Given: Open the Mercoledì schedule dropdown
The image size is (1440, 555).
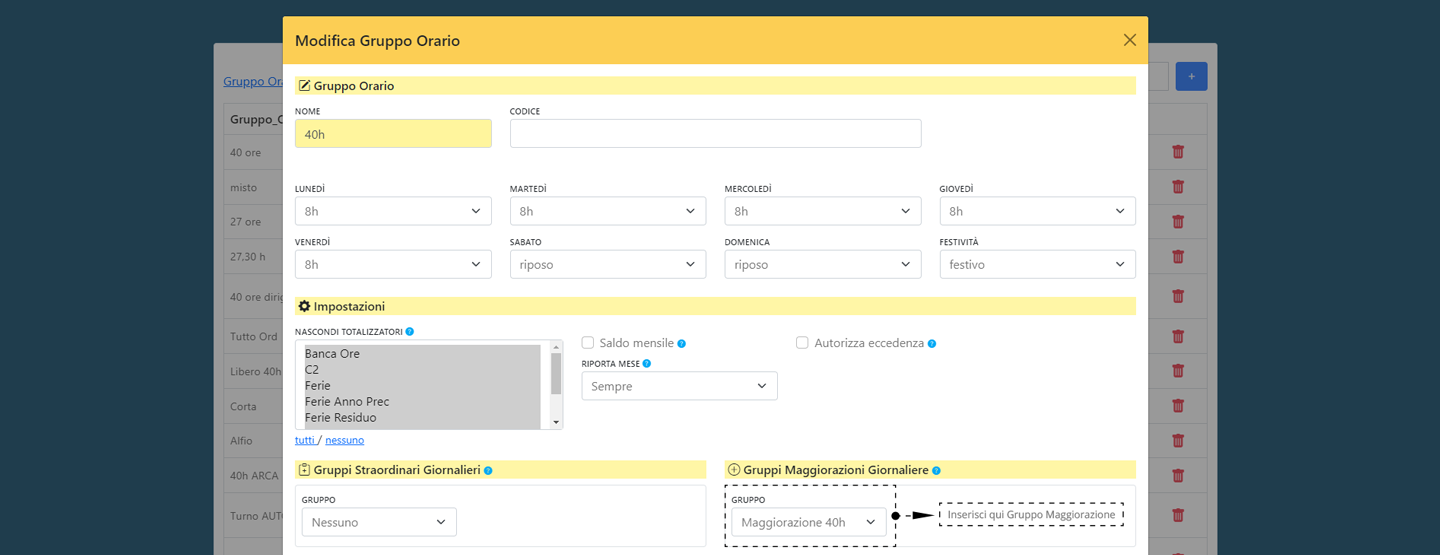Looking at the screenshot, I should tap(823, 211).
